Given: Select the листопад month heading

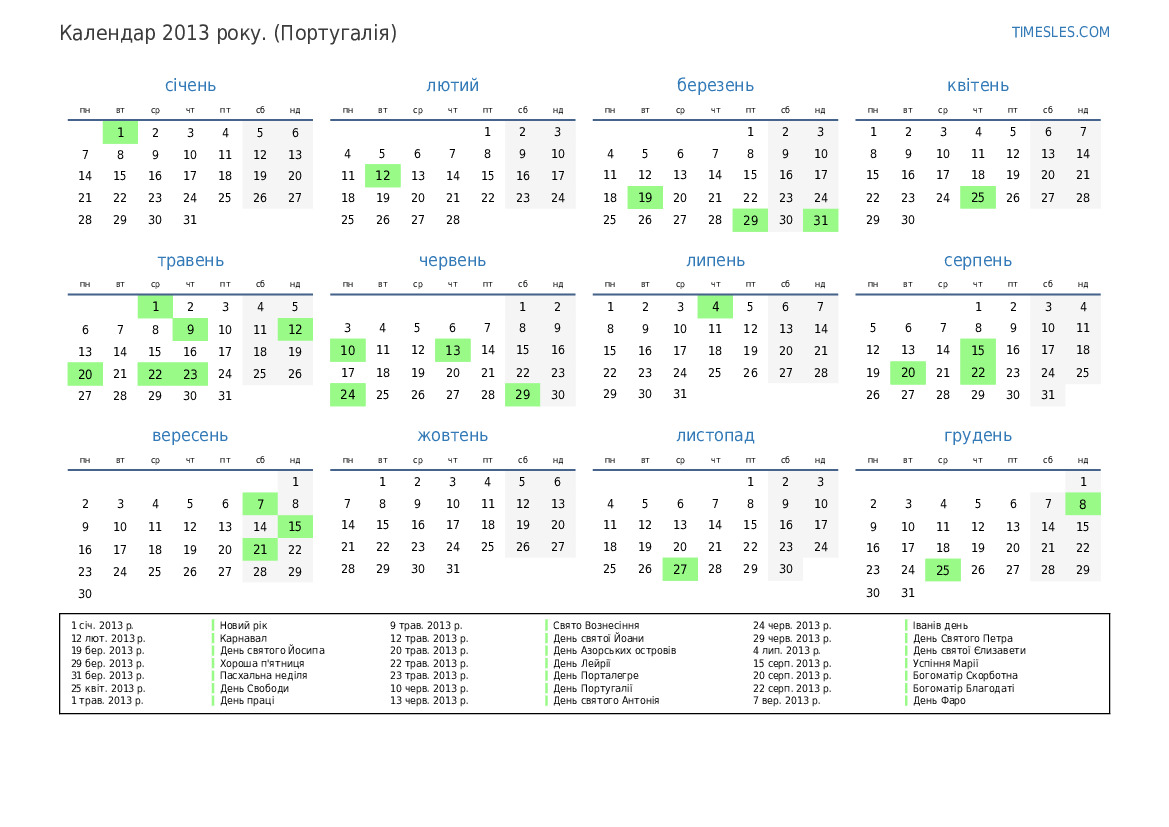Looking at the screenshot, I should [715, 436].
